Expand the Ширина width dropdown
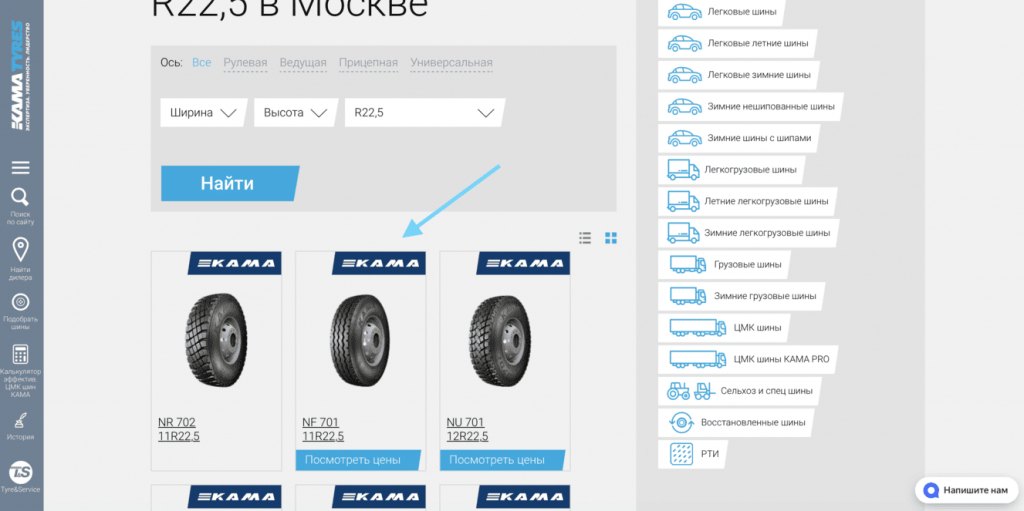Image resolution: width=1024 pixels, height=511 pixels. point(204,112)
